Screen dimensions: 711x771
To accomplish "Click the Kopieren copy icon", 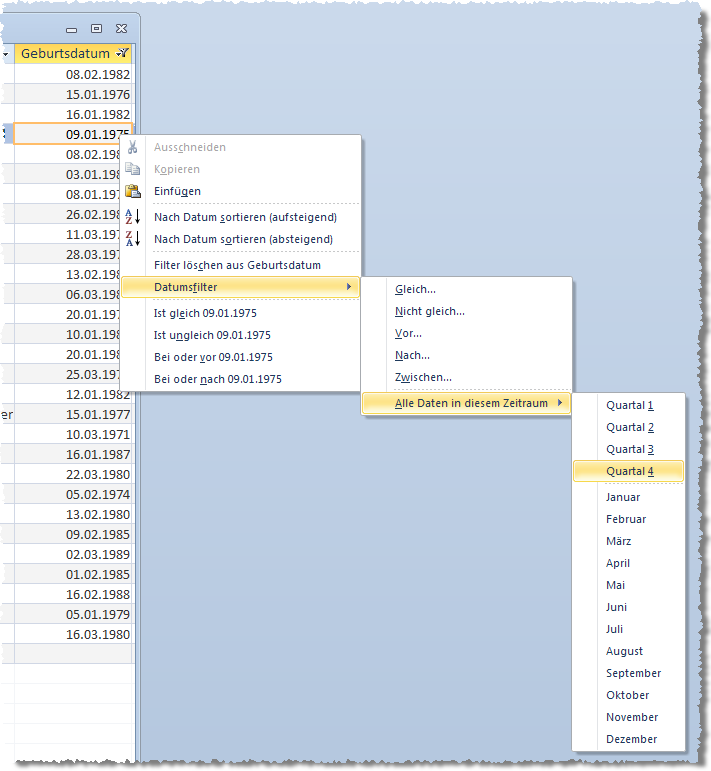I will coord(133,169).
